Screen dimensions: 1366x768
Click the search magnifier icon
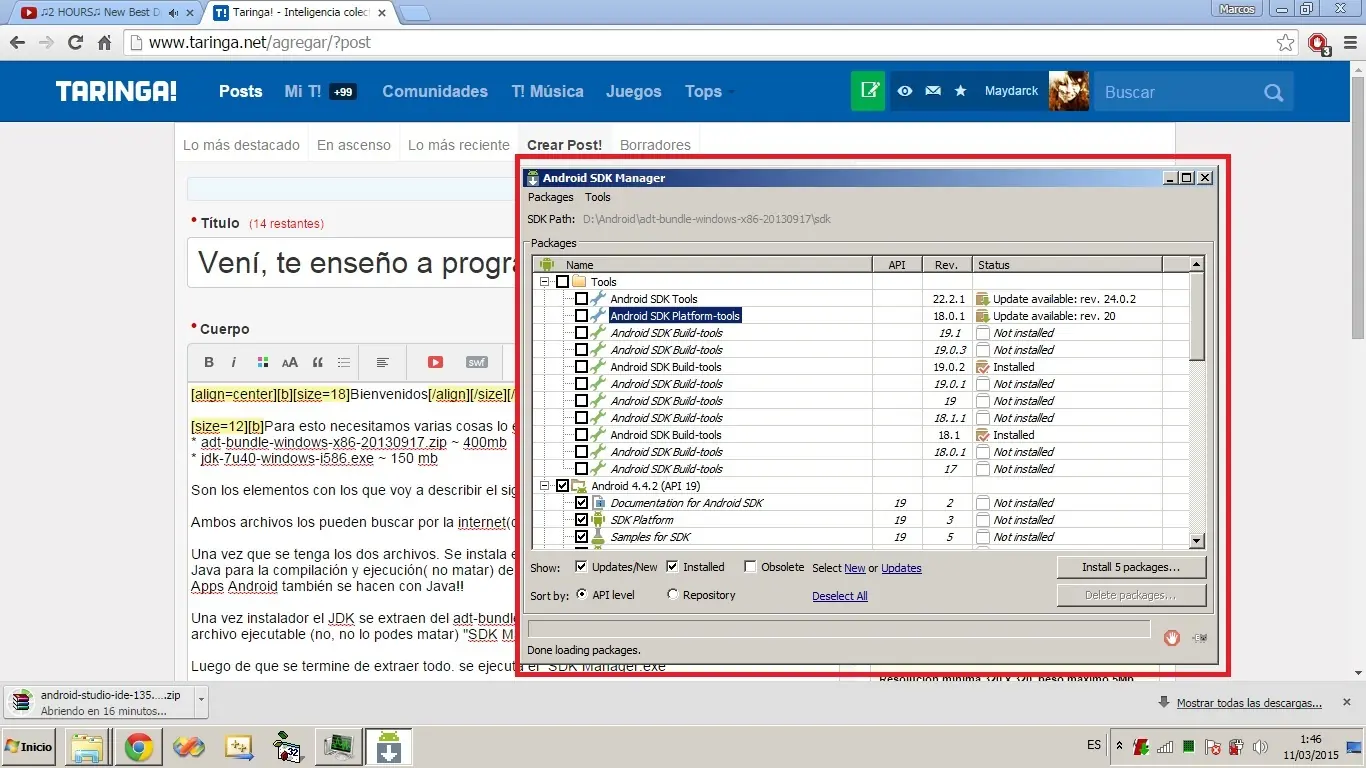1273,92
